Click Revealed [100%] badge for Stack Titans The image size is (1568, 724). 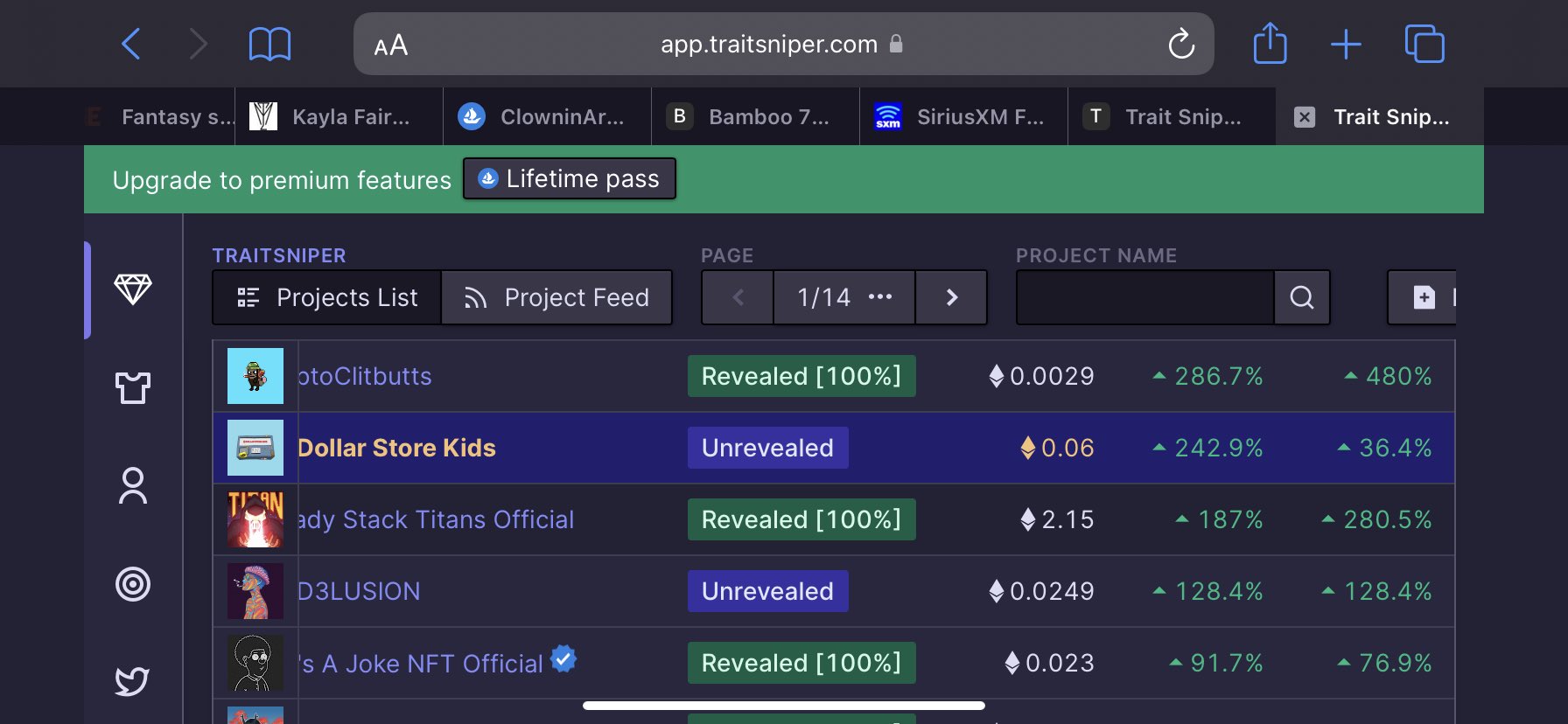coord(801,519)
